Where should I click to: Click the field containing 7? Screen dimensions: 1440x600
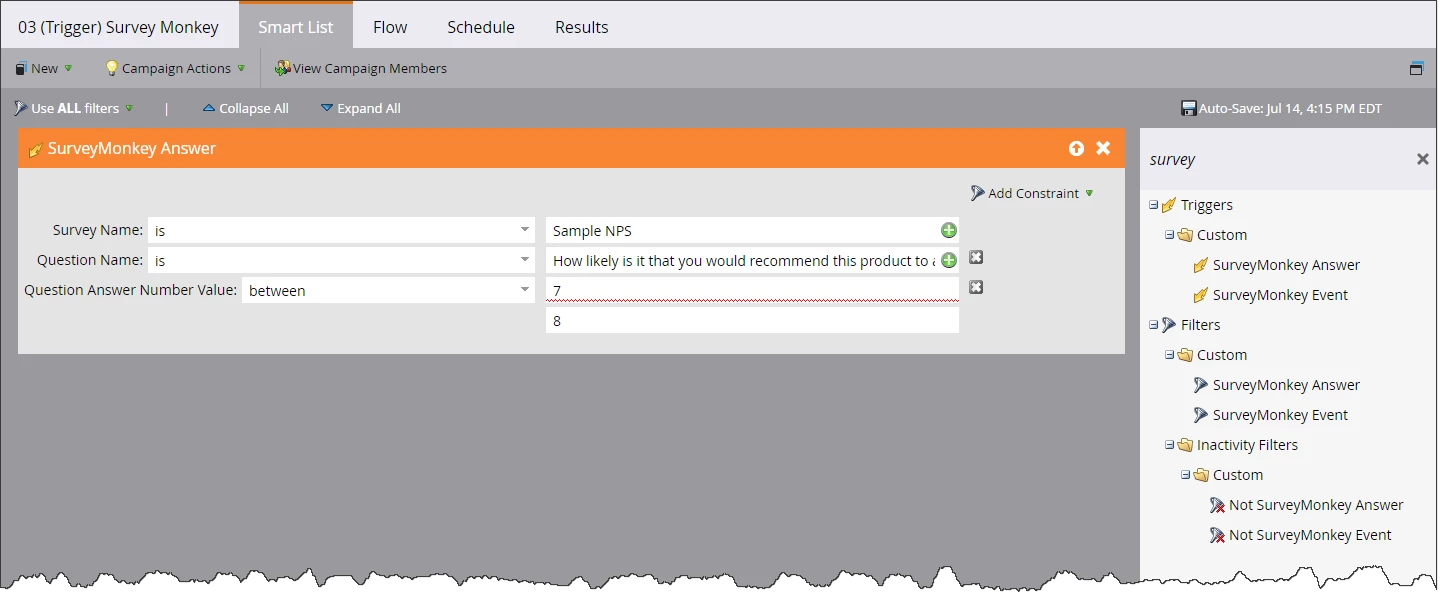pos(752,290)
